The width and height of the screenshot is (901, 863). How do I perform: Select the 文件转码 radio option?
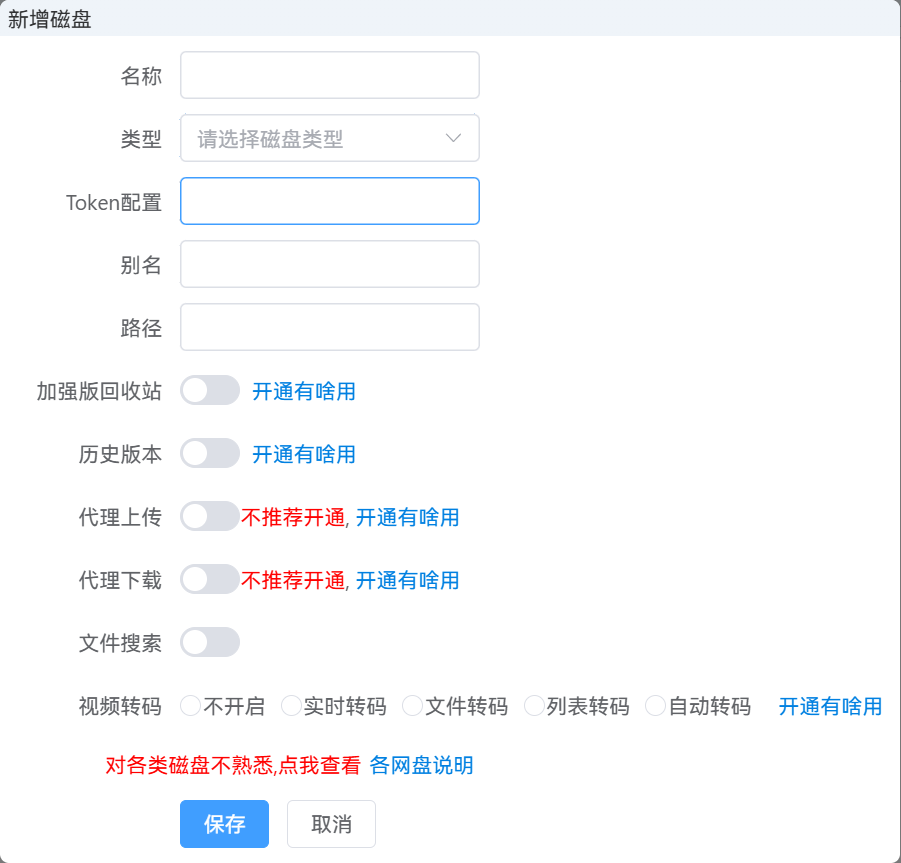412,705
